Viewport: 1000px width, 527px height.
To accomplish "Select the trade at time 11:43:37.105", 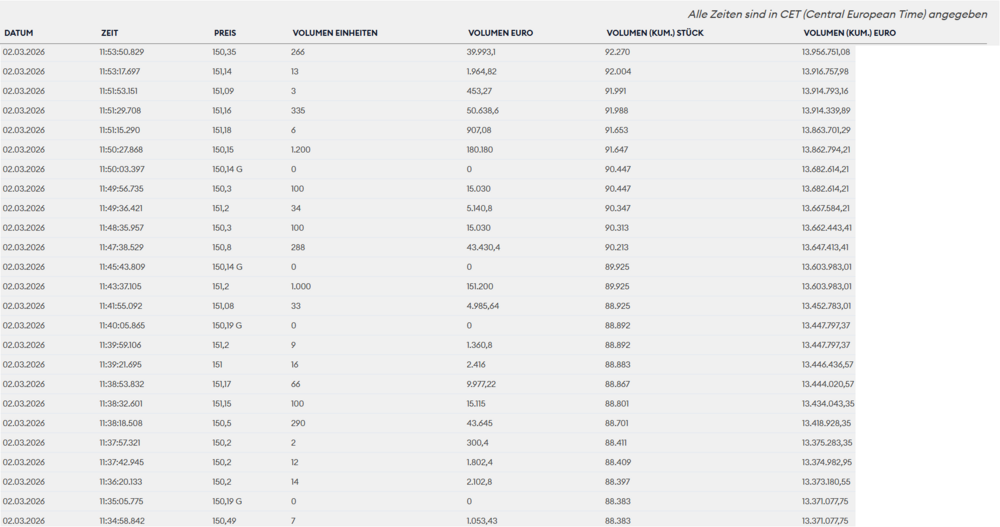I will tap(427, 286).
